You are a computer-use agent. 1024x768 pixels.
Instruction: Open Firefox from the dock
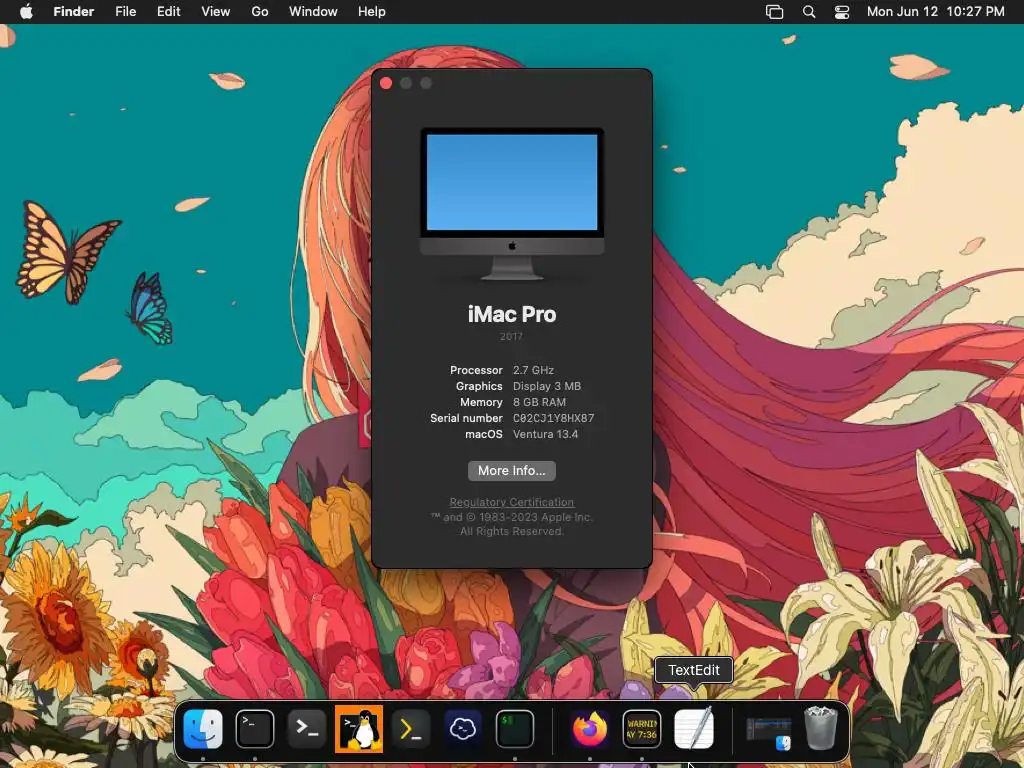click(x=590, y=729)
